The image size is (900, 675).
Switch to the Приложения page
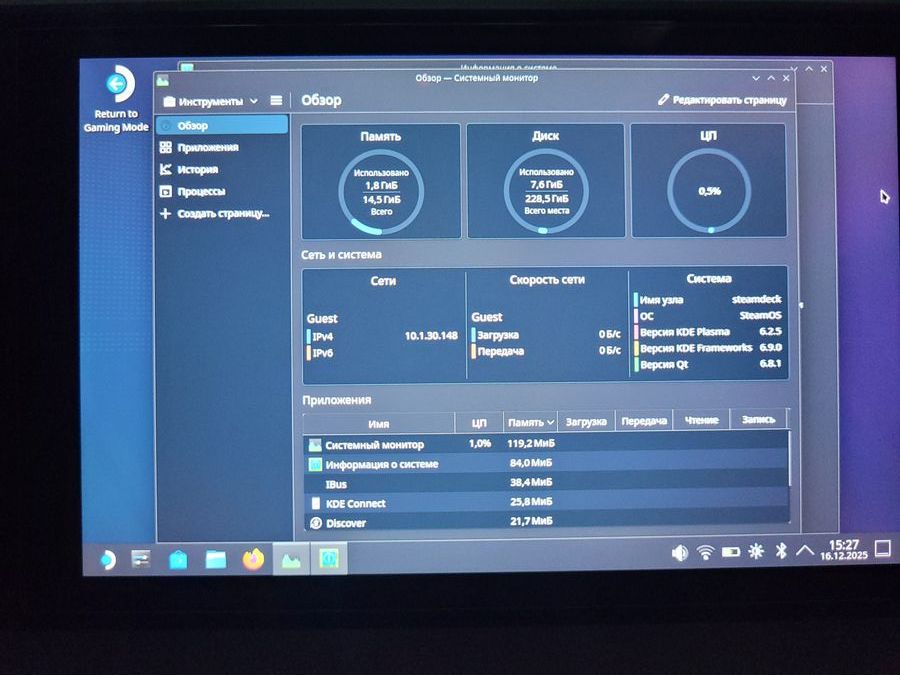[x=207, y=148]
